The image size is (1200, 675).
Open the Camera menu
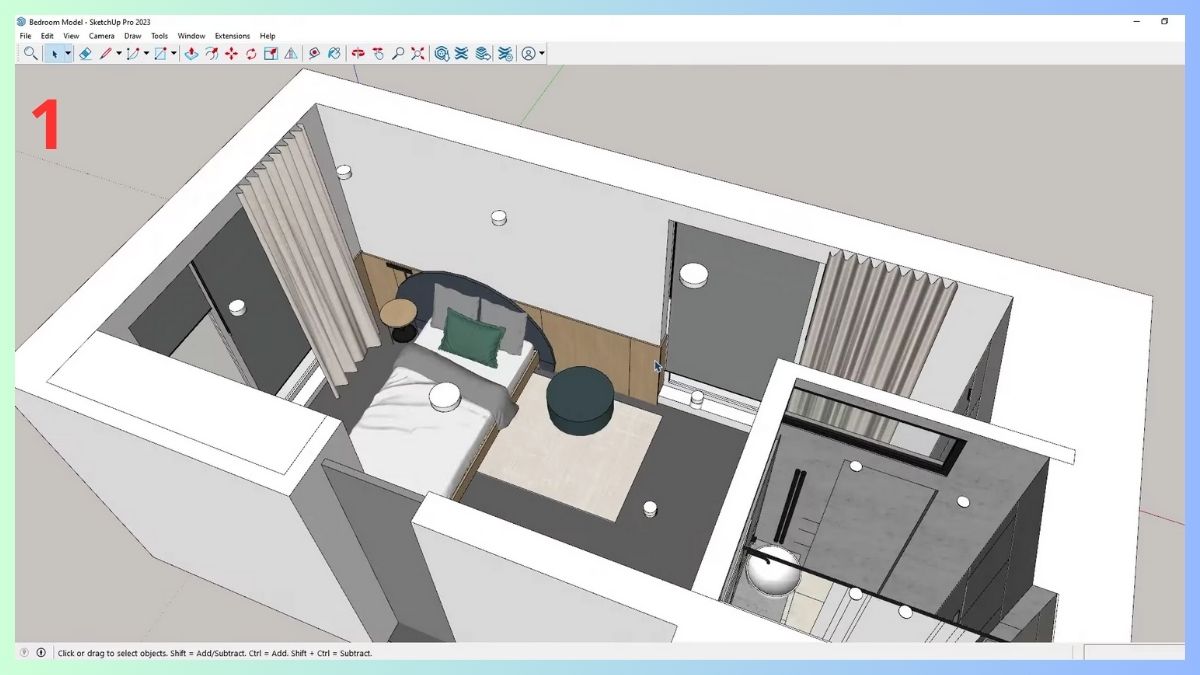click(102, 35)
